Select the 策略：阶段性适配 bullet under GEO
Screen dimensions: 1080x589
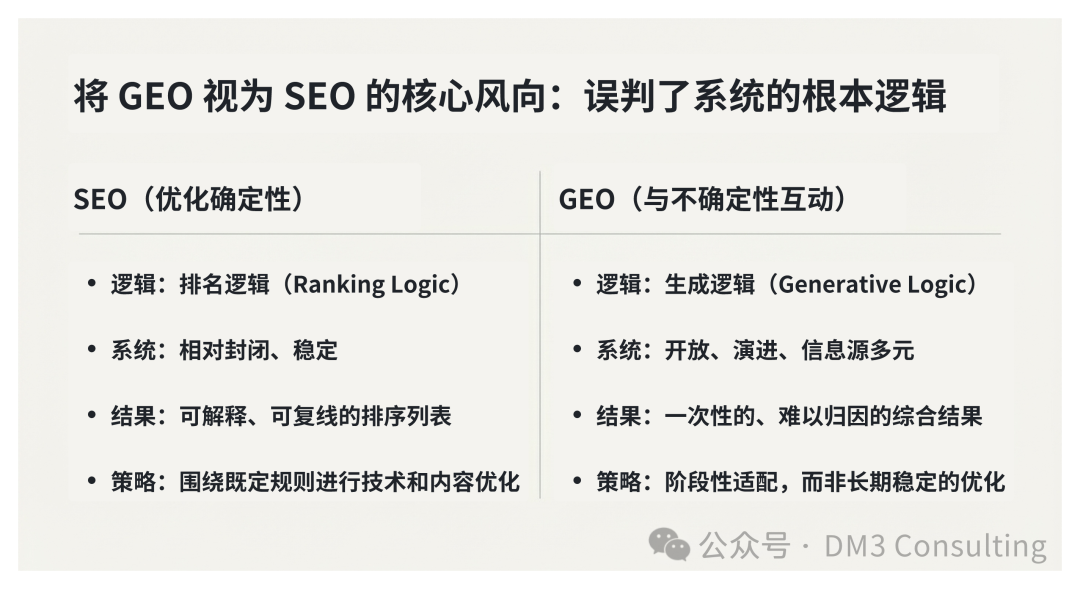click(800, 481)
